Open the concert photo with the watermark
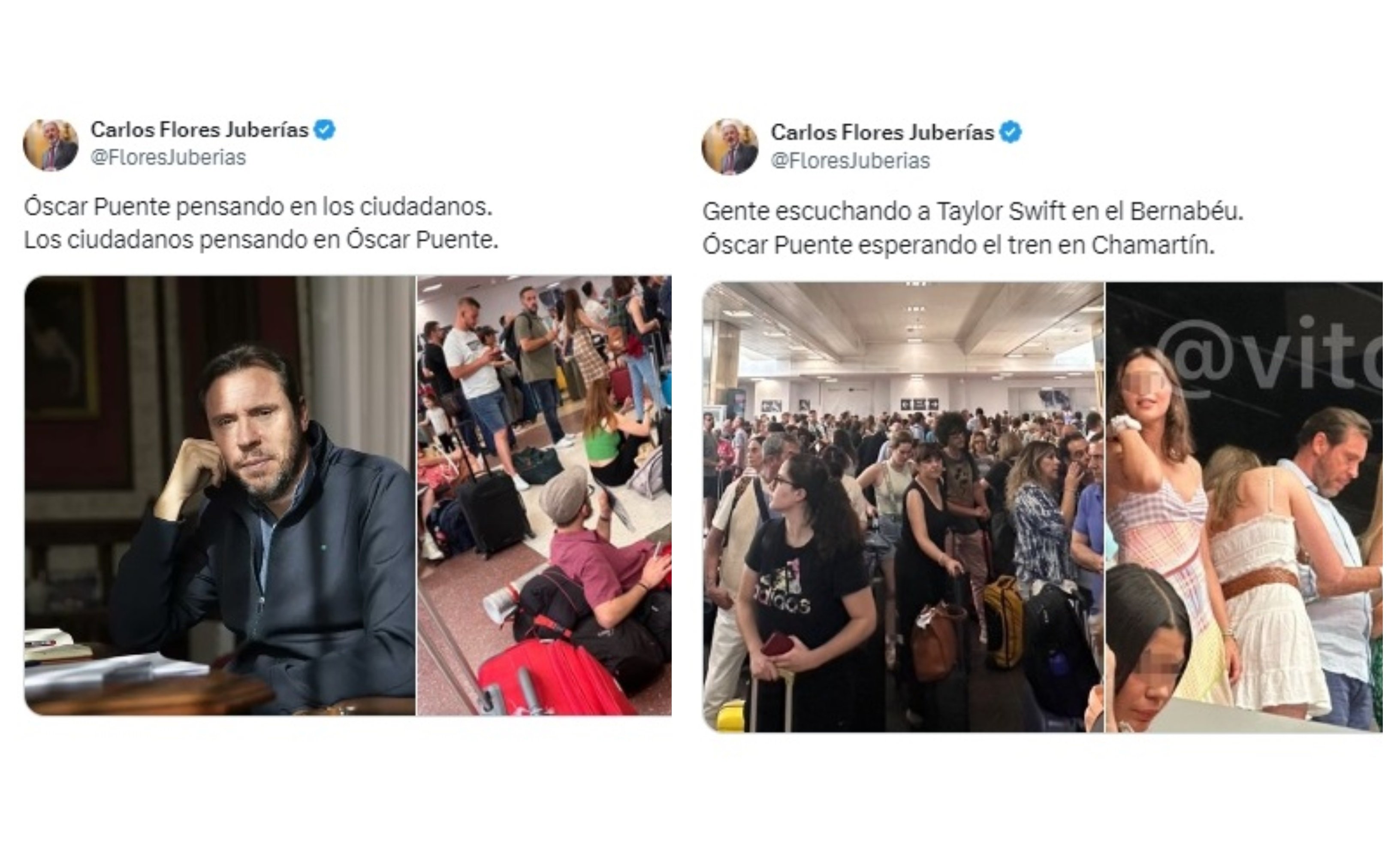 [x=1243, y=506]
